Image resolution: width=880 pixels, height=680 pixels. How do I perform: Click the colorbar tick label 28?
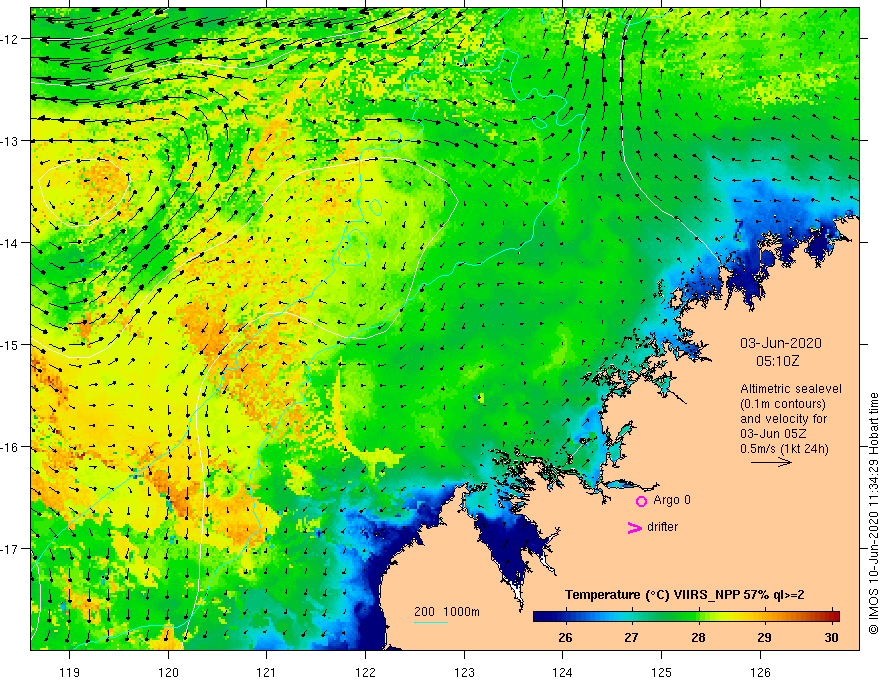[698, 637]
